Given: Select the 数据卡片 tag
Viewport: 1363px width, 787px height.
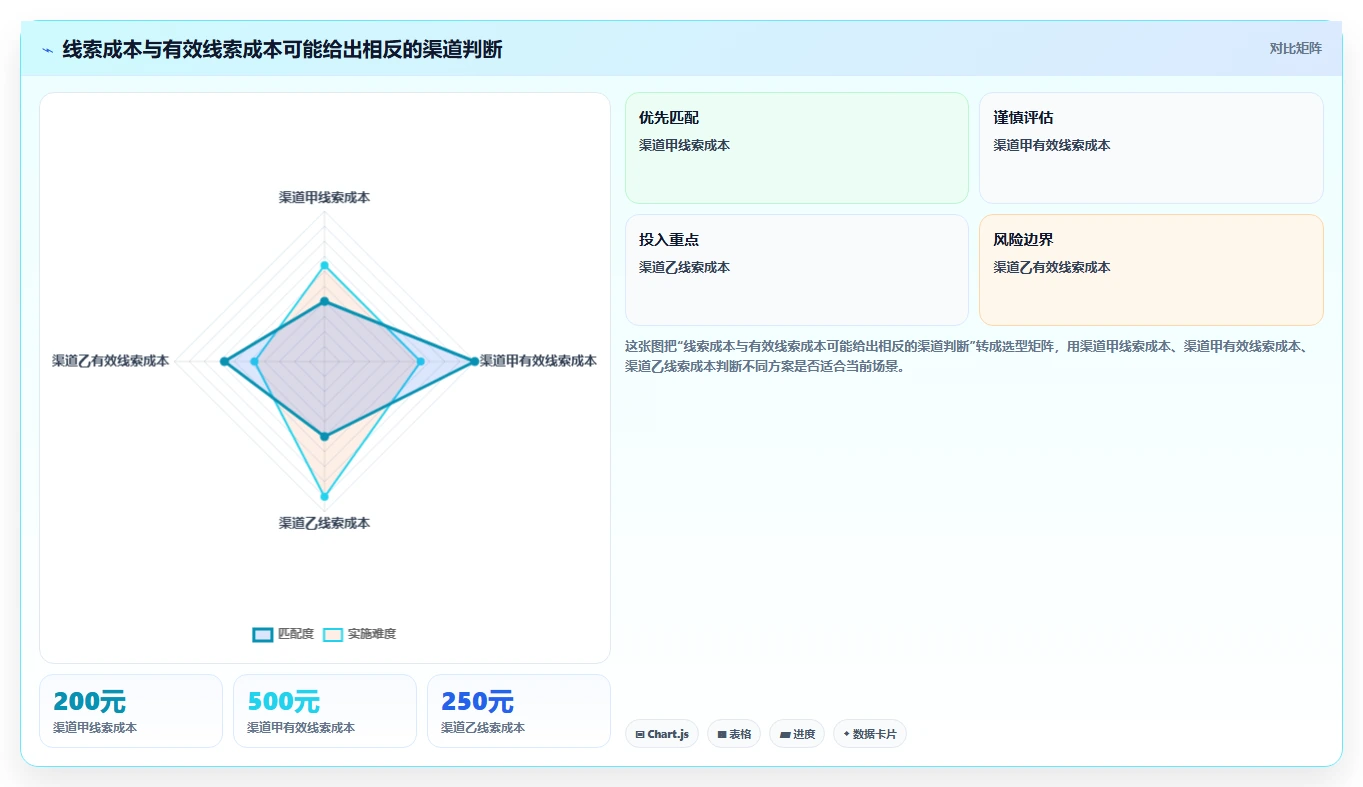Looking at the screenshot, I should [870, 734].
